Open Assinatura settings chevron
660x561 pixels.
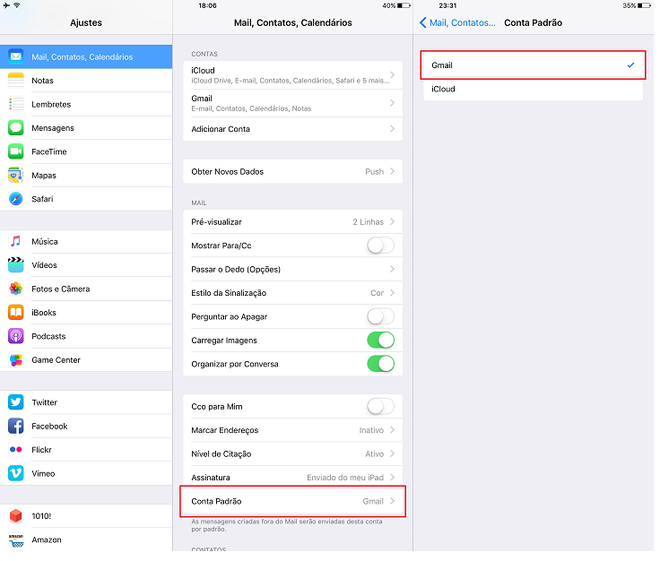tap(392, 477)
